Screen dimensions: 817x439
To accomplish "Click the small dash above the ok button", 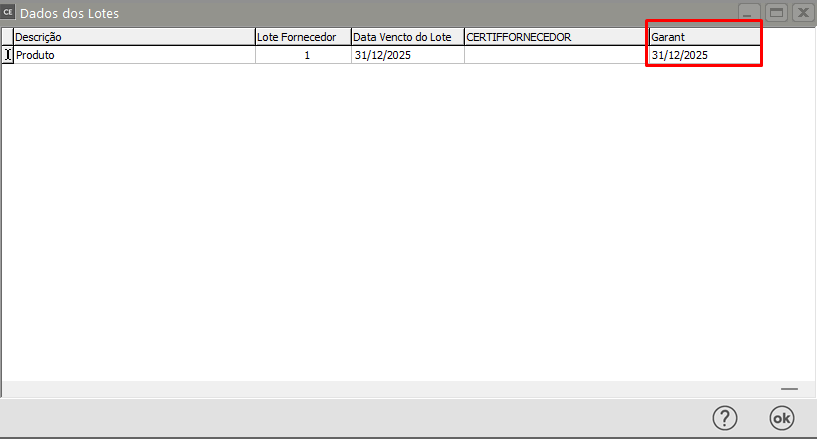I will click(x=789, y=389).
